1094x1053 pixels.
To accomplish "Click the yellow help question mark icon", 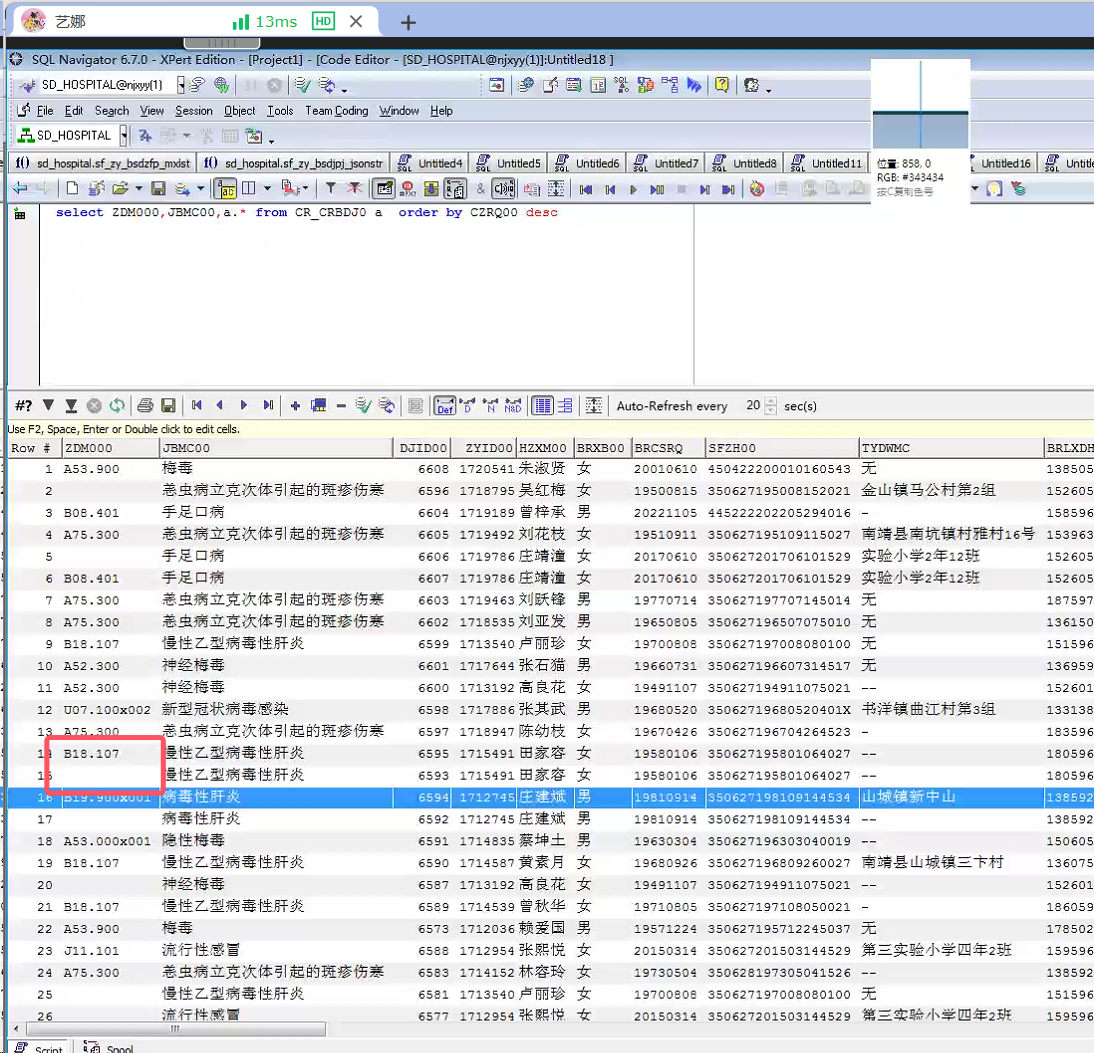I will coord(721,86).
